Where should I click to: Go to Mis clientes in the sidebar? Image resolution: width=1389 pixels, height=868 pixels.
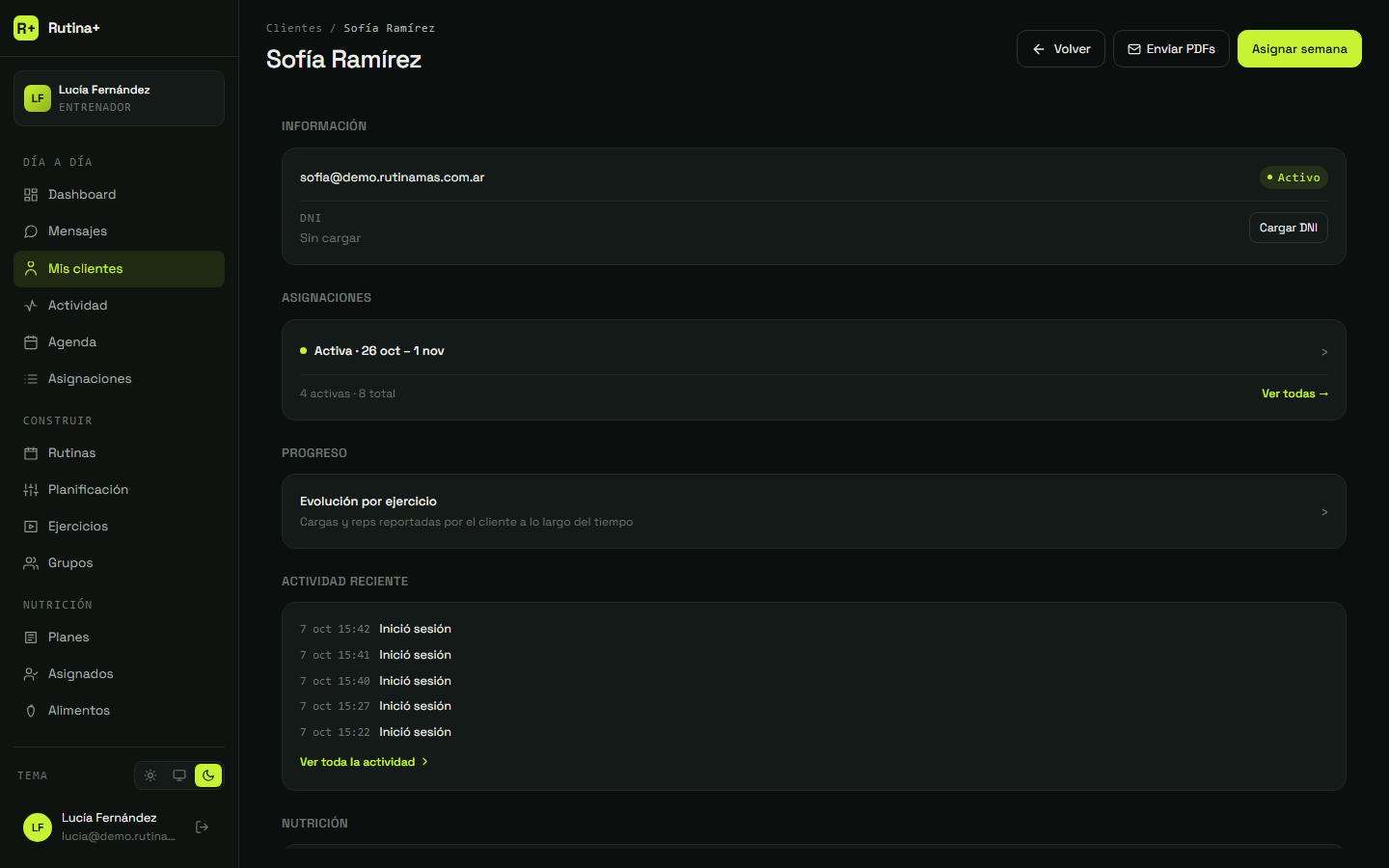pyautogui.click(x=119, y=269)
